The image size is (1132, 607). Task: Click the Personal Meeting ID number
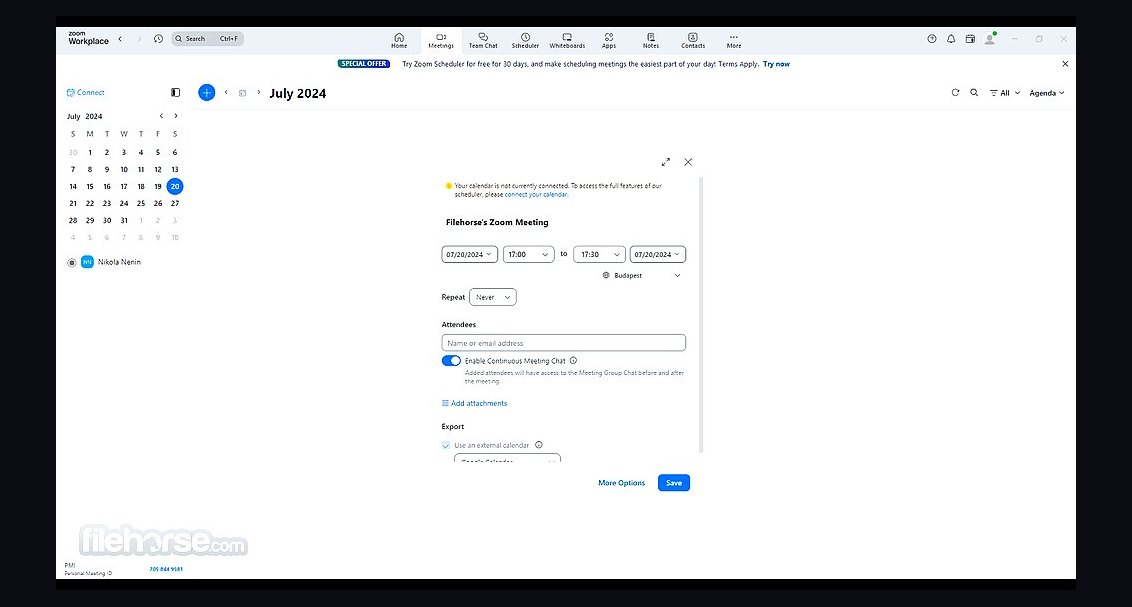[x=166, y=569]
